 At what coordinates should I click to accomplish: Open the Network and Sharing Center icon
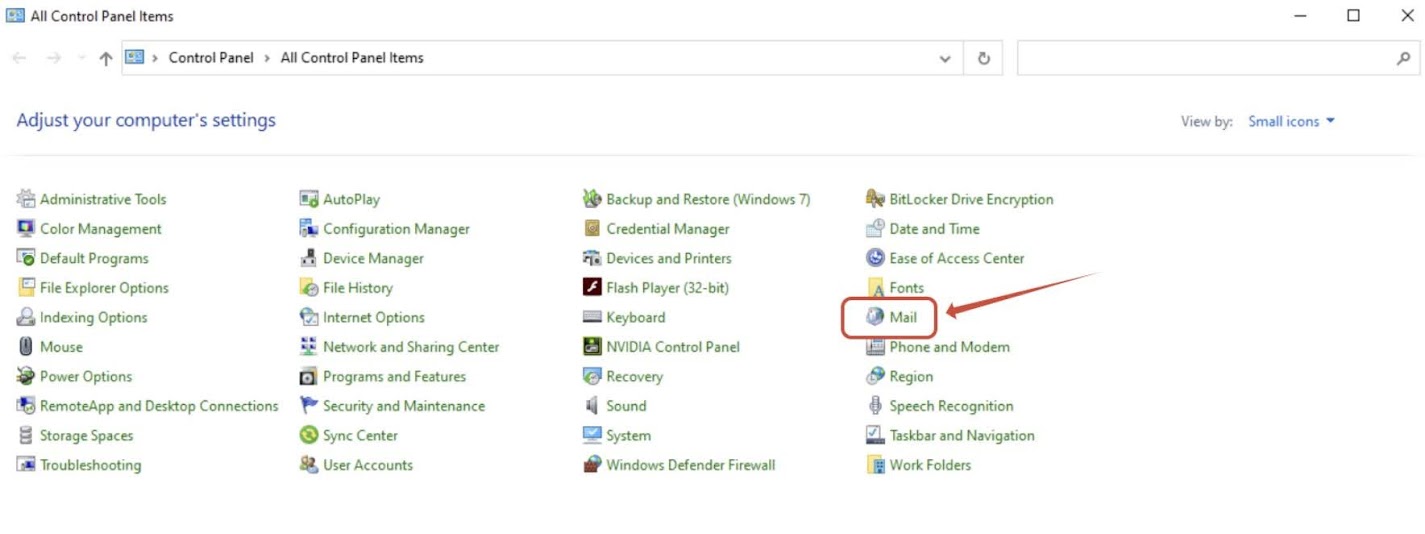click(309, 346)
